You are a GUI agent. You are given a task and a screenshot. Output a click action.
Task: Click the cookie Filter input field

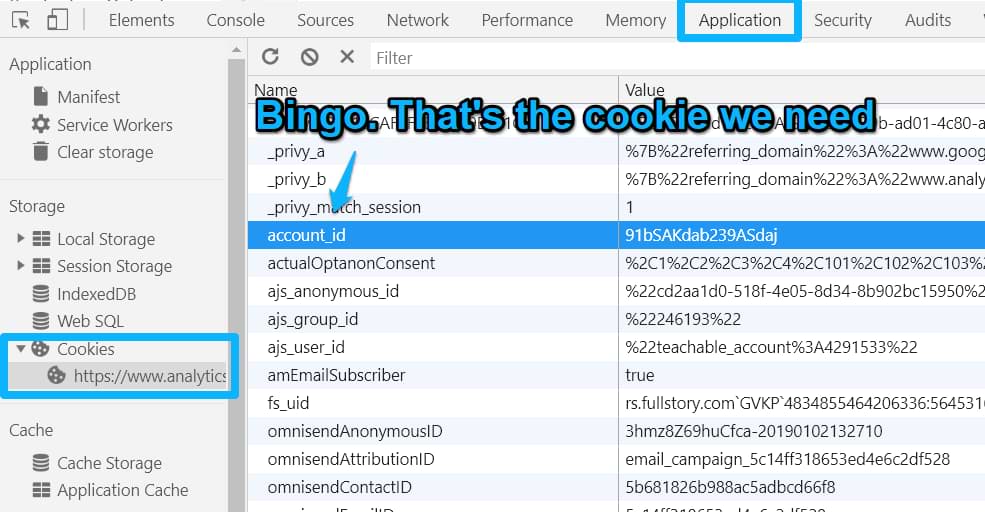click(x=677, y=58)
